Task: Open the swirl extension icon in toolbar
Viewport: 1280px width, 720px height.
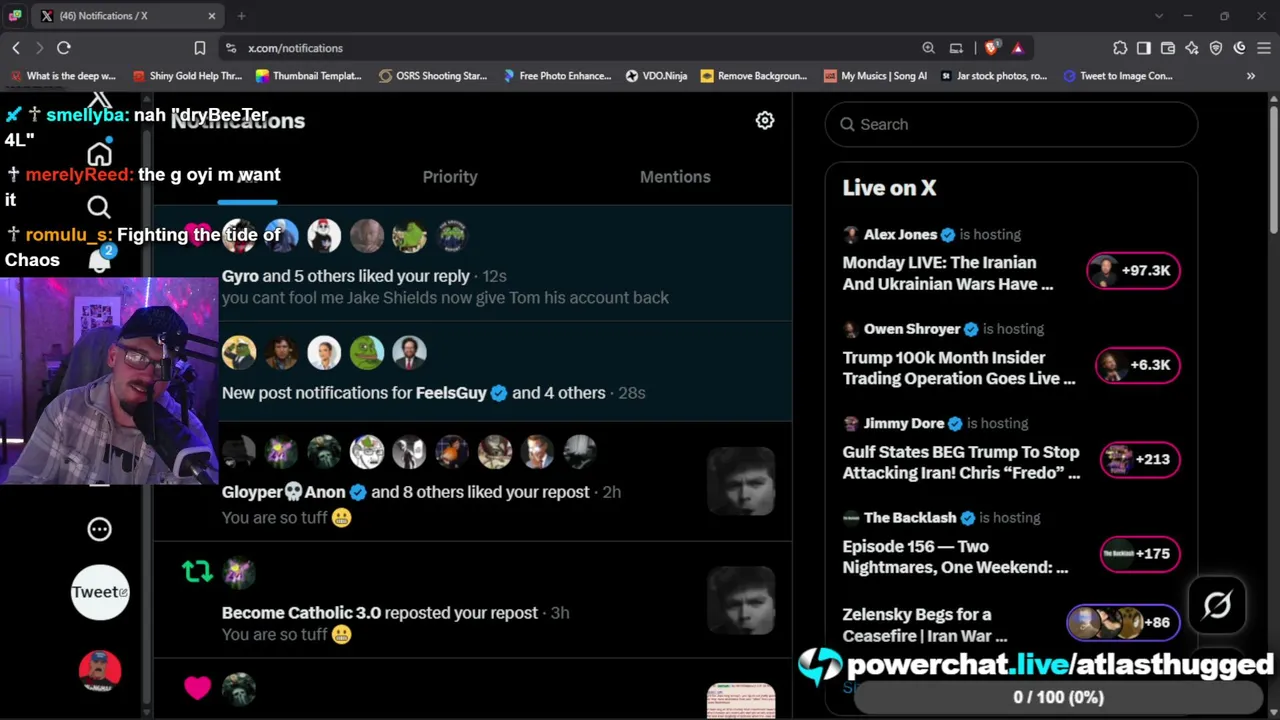Action: (1240, 48)
